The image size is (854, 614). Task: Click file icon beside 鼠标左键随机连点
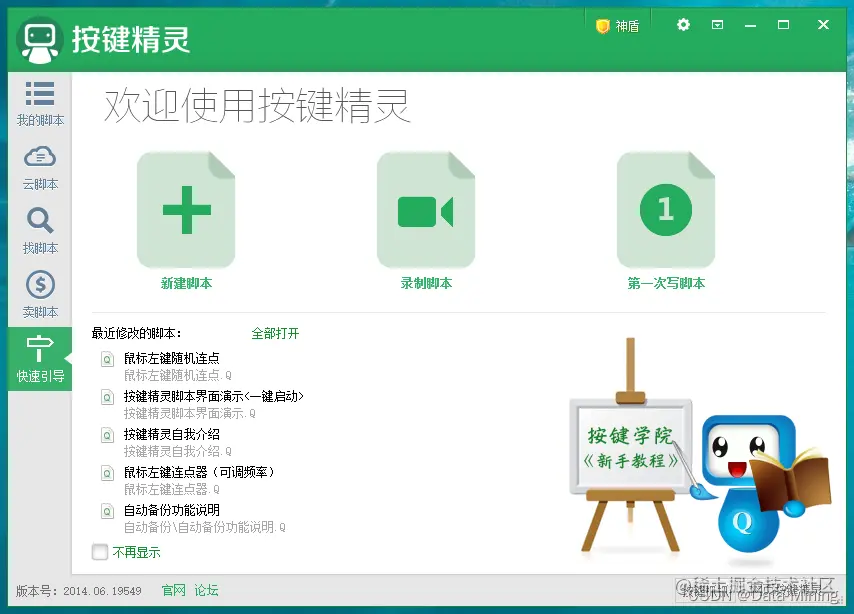pos(107,359)
